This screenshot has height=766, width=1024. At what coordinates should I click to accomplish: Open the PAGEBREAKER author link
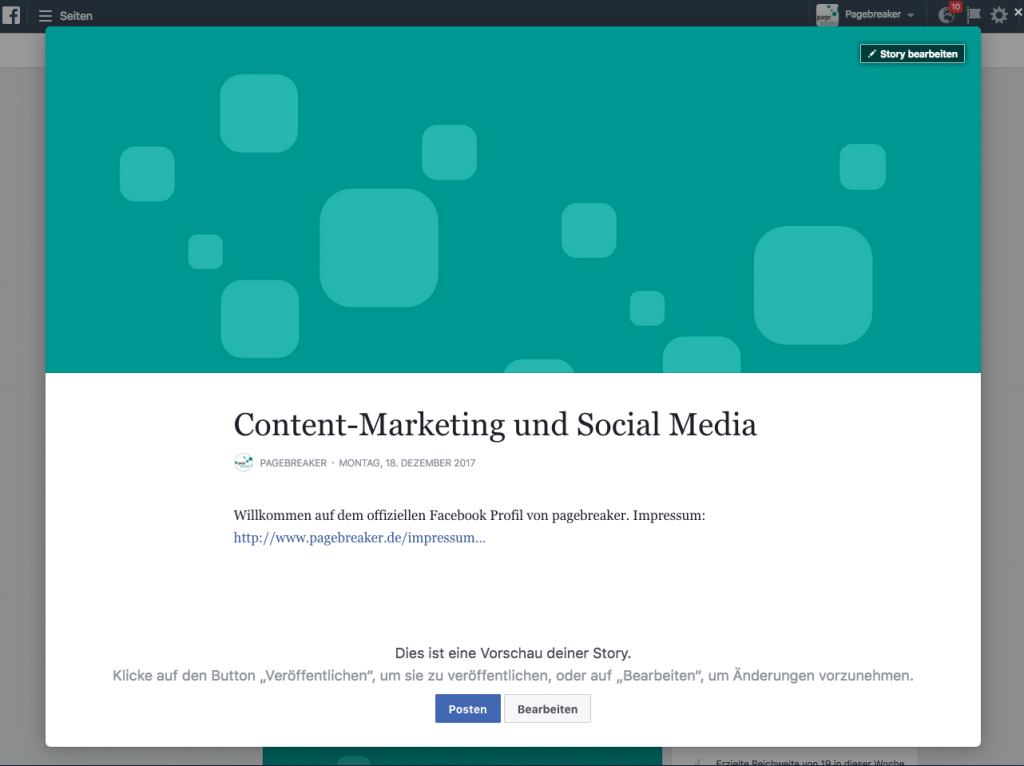(293, 463)
